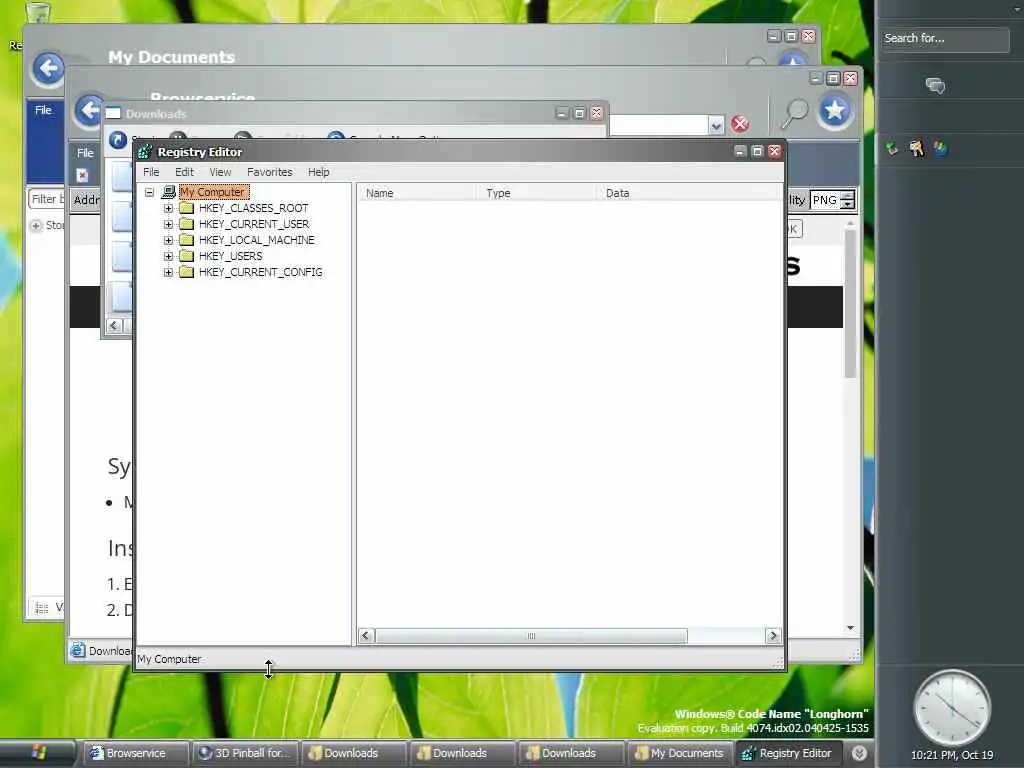Click the Download status icon in Browservice status bar
Image resolution: width=1024 pixels, height=768 pixels.
point(78,650)
